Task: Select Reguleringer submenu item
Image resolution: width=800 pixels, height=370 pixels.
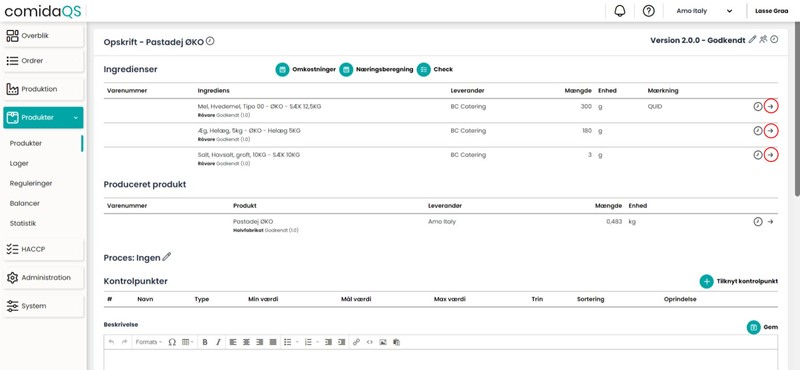Action: (x=31, y=183)
